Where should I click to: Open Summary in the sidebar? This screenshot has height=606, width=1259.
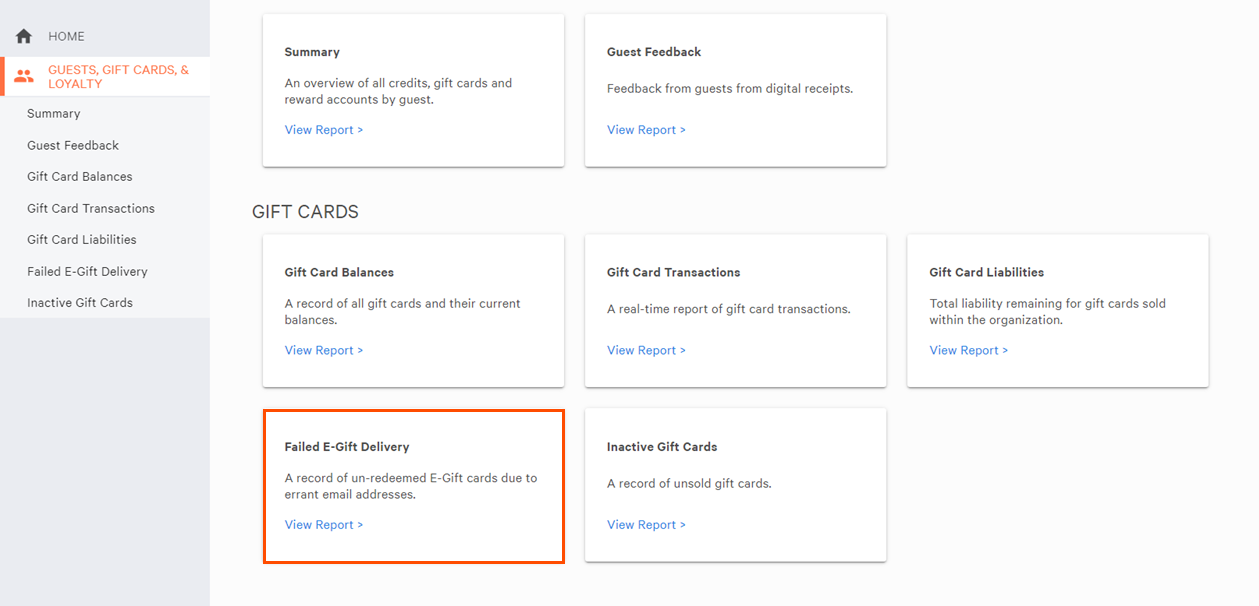point(54,114)
